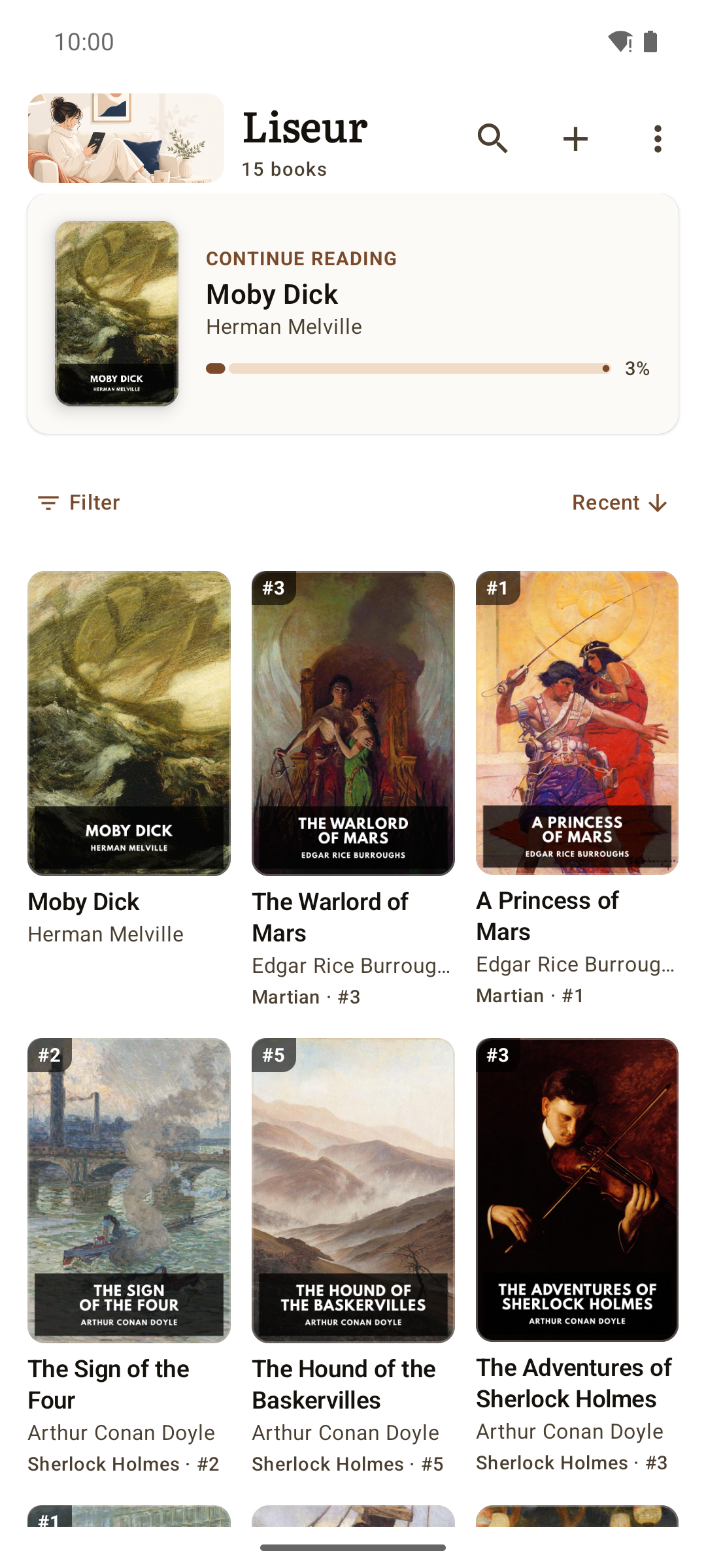The height and width of the screenshot is (1568, 706).
Task: Open the three-dot overflow menu
Action: 658,139
